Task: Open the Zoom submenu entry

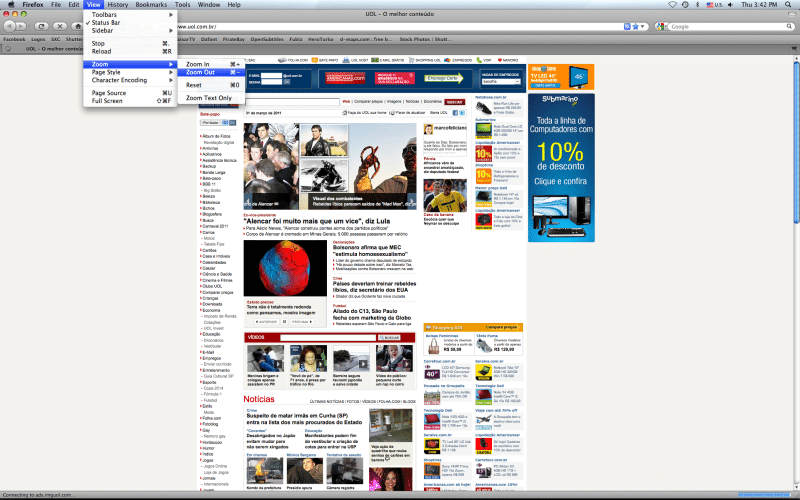Action: 130,64
